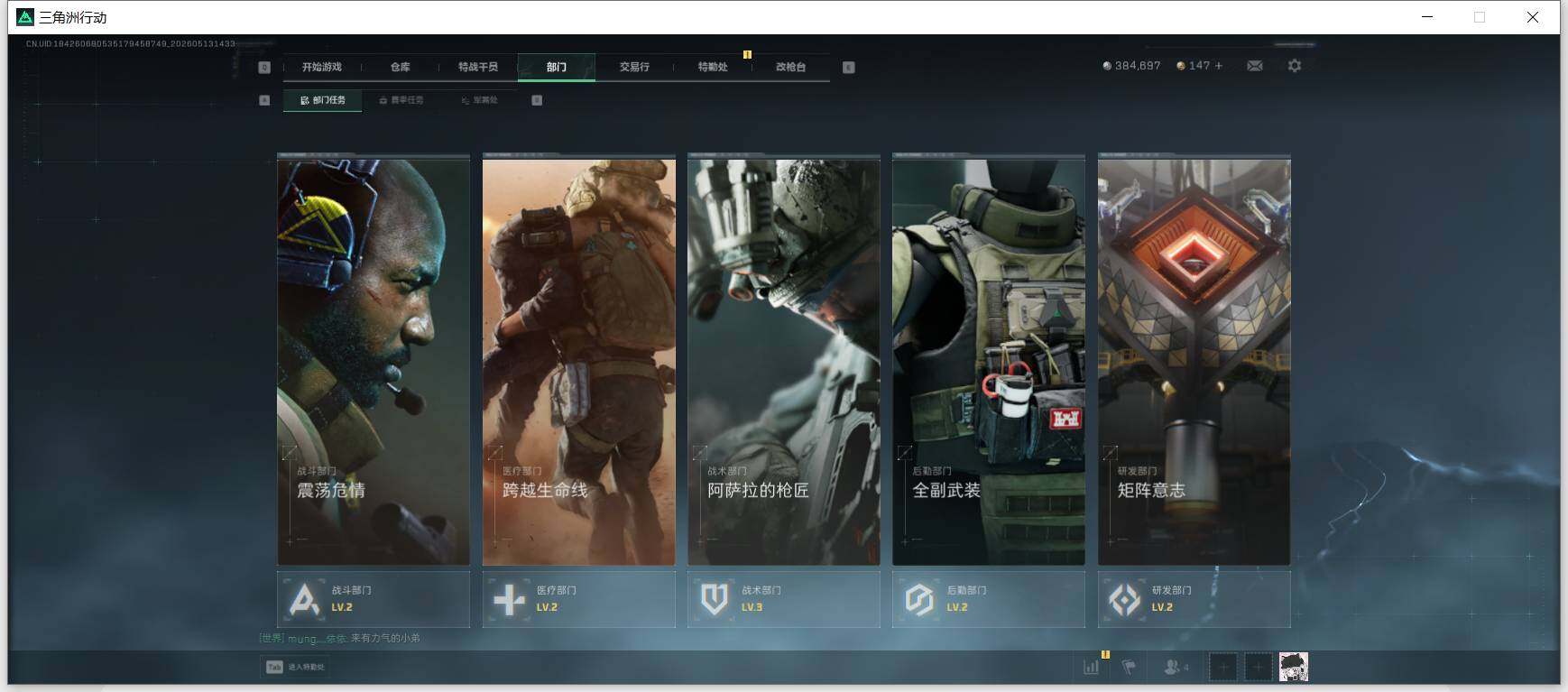Open the 特战干员 tab
Screen dimensions: 1568x692
click(477, 67)
